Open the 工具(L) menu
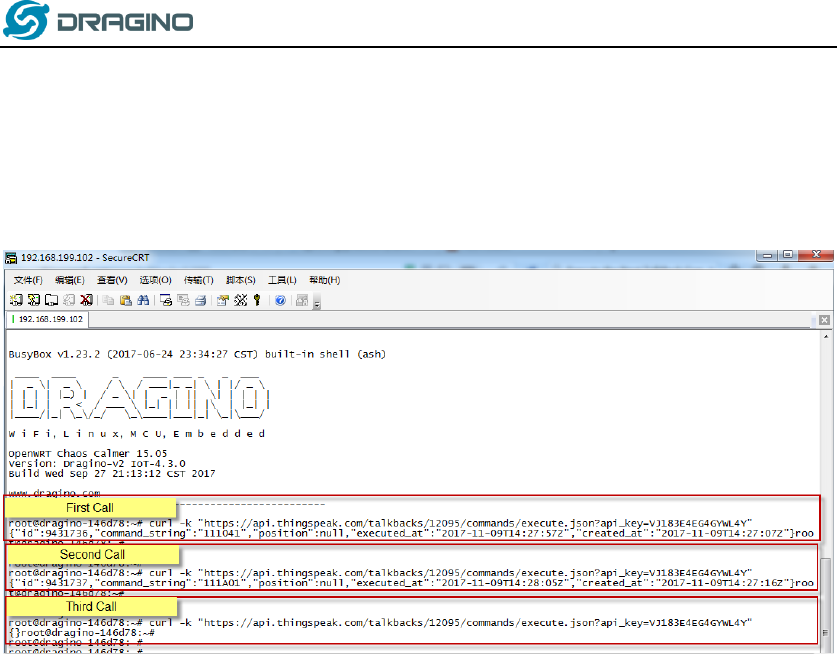The width and height of the screenshot is (837, 654). 282,280
